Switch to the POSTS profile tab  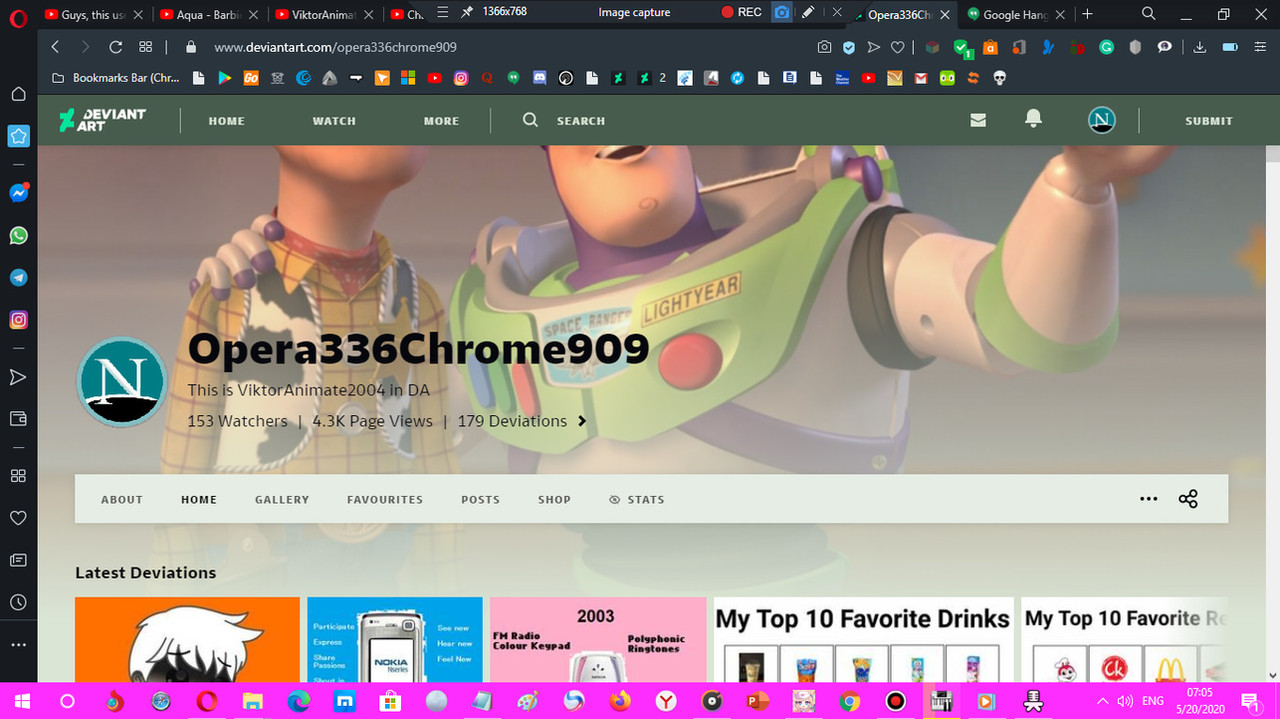(480, 499)
